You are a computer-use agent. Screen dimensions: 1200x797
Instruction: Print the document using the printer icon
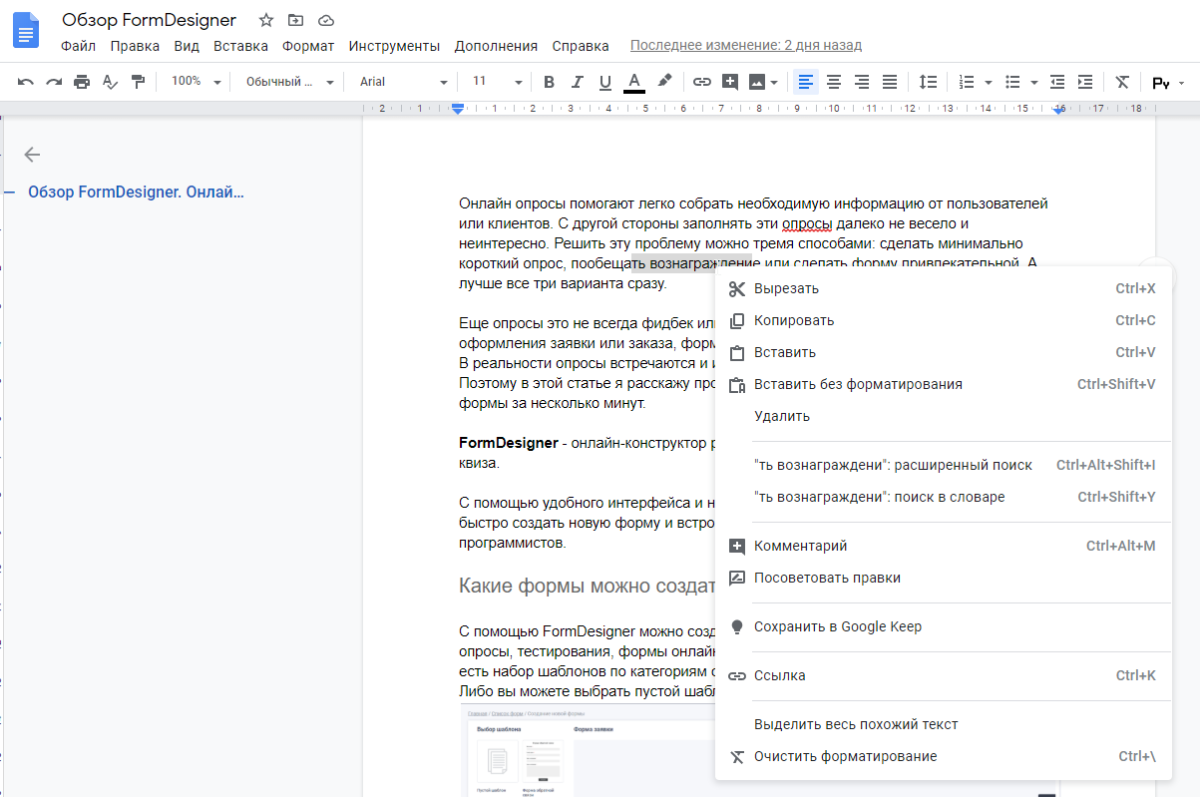click(x=82, y=82)
